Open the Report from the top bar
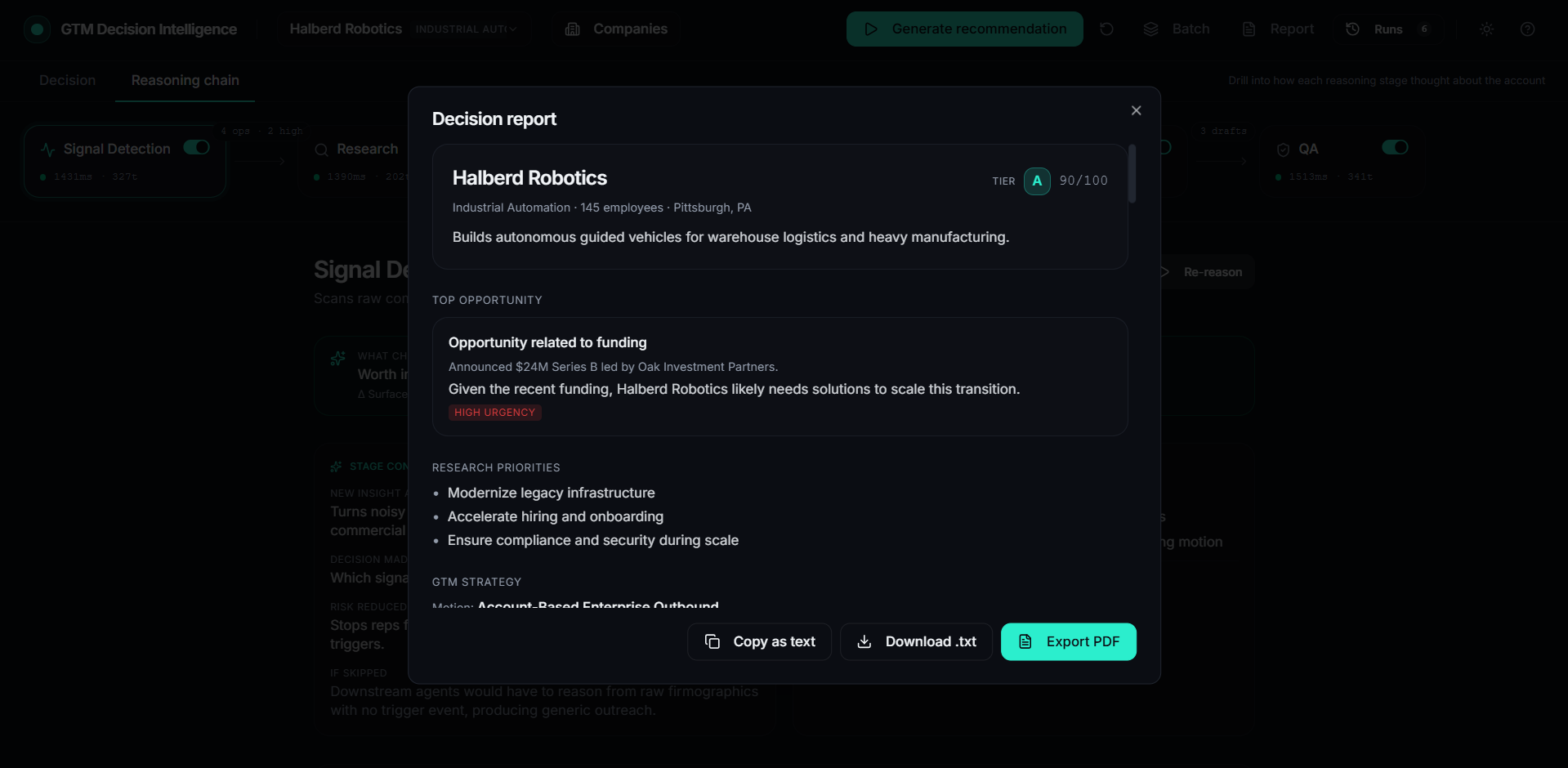Viewport: 1568px width, 768px height. (1278, 29)
